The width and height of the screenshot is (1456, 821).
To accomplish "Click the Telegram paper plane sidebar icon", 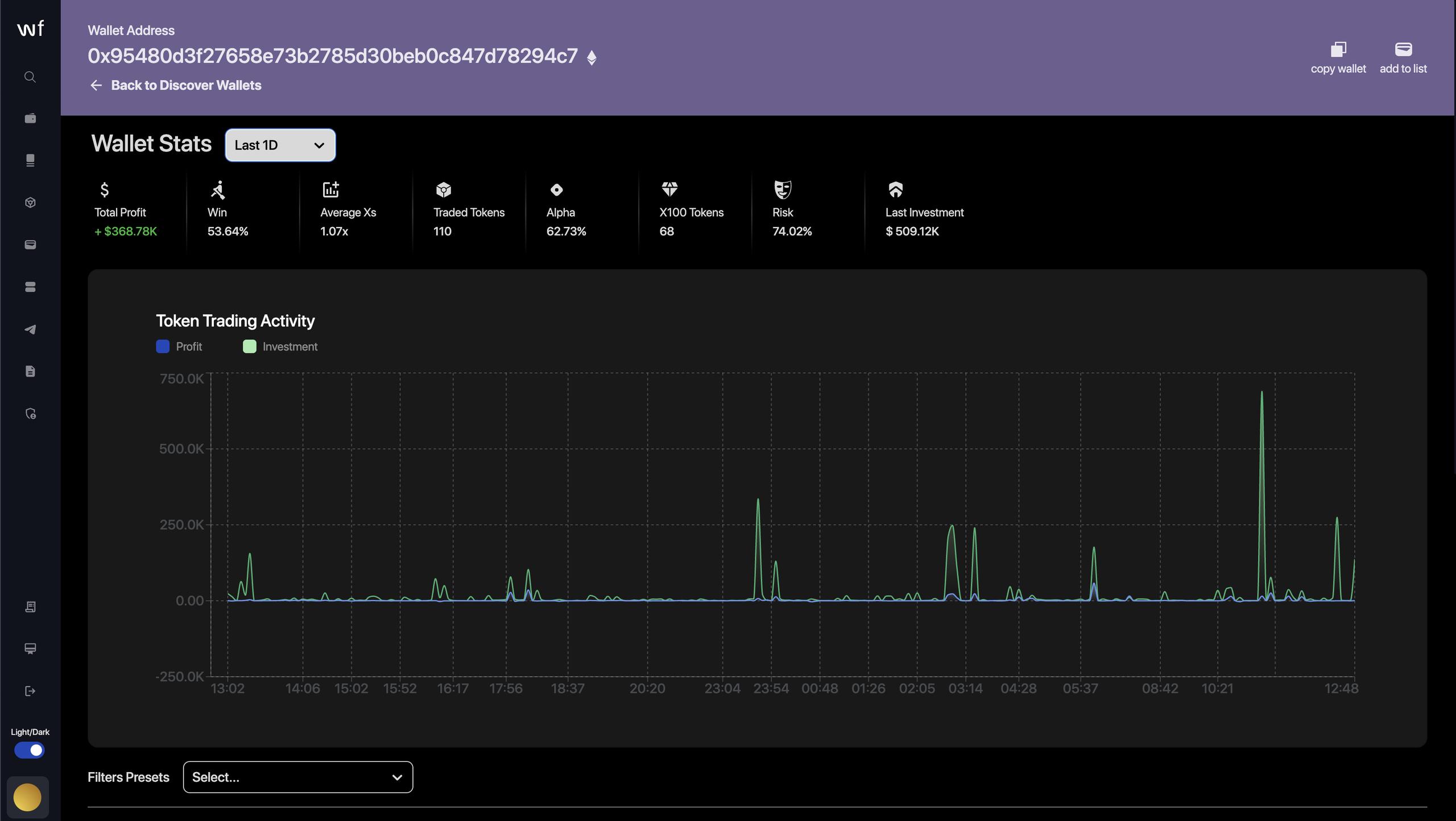I will coord(30,329).
